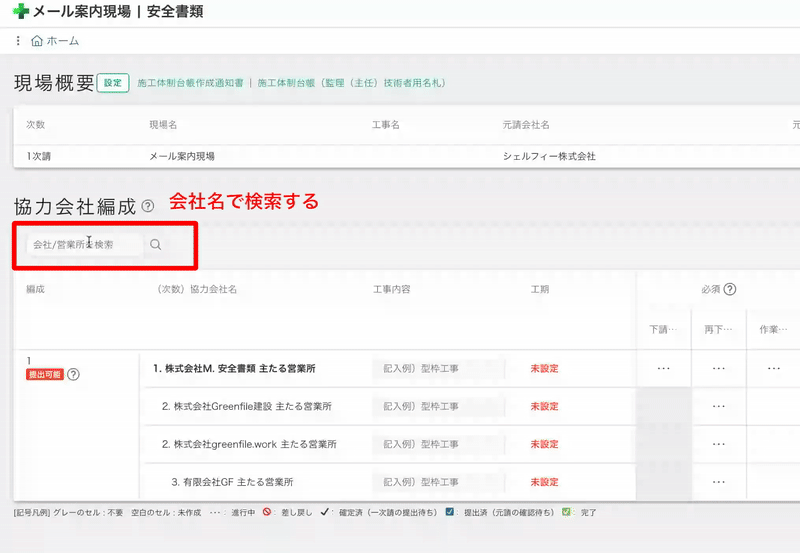Screen dimensions: 800x553
Task: Click the red 提出可能 badge
Action: pyautogui.click(x=45, y=374)
